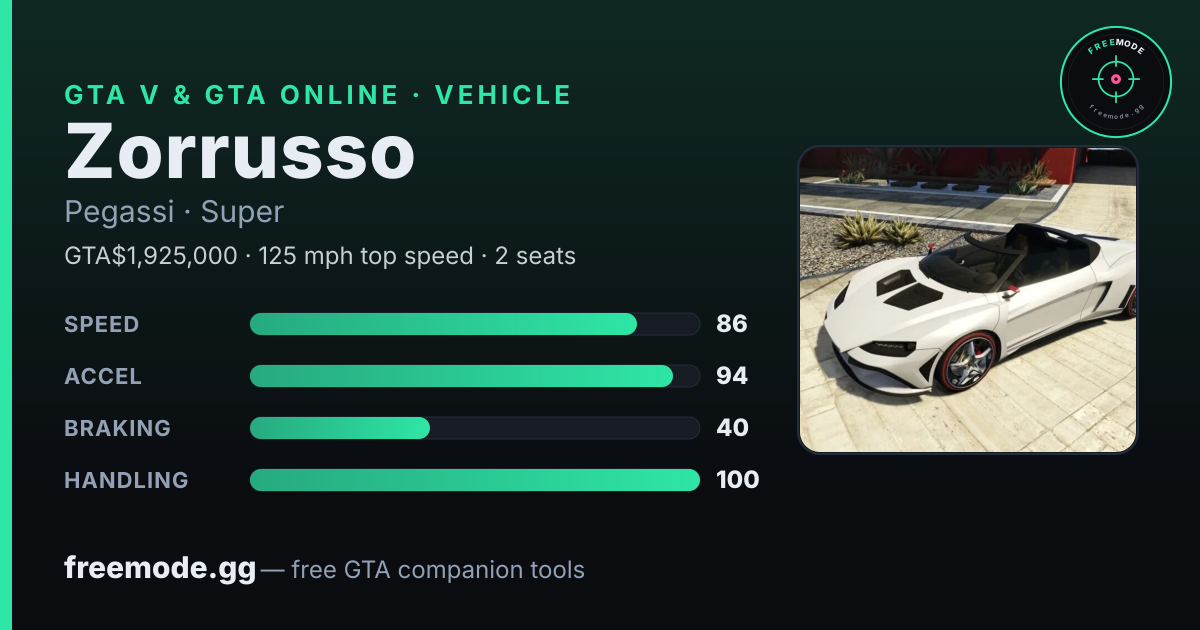
Task: Click the handling value 100
Action: tap(738, 480)
